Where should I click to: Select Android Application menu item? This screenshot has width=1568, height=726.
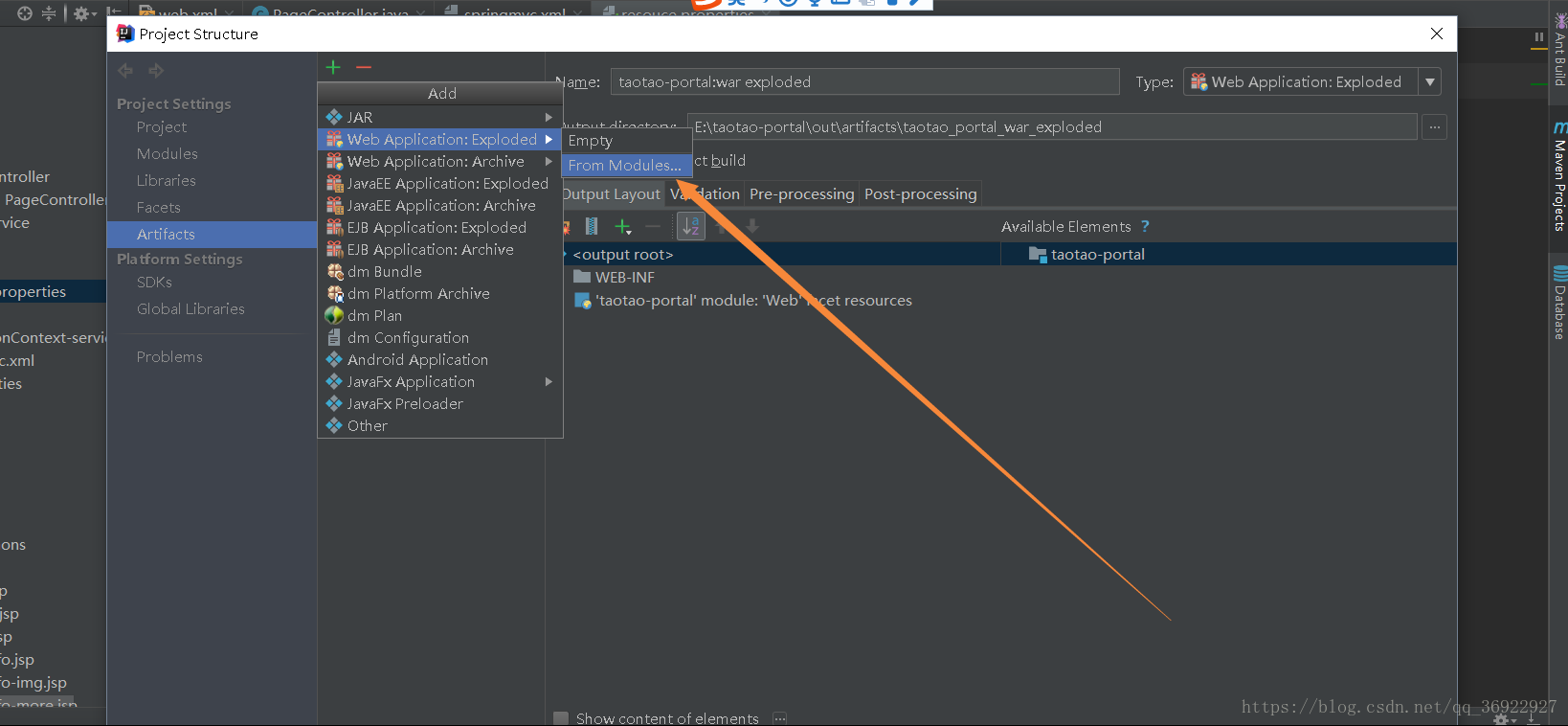tap(440, 359)
